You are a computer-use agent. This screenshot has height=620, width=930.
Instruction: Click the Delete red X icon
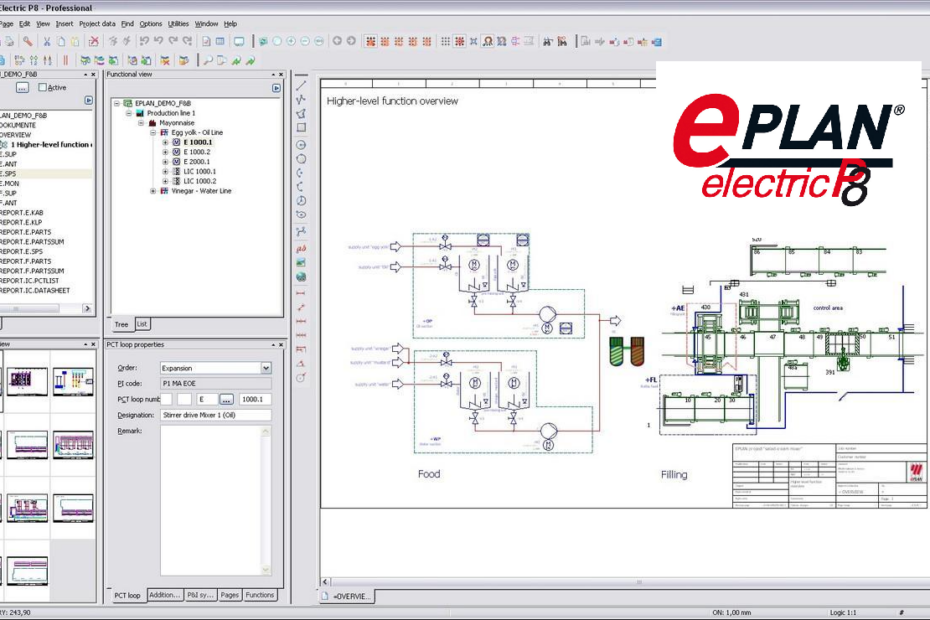click(x=94, y=42)
